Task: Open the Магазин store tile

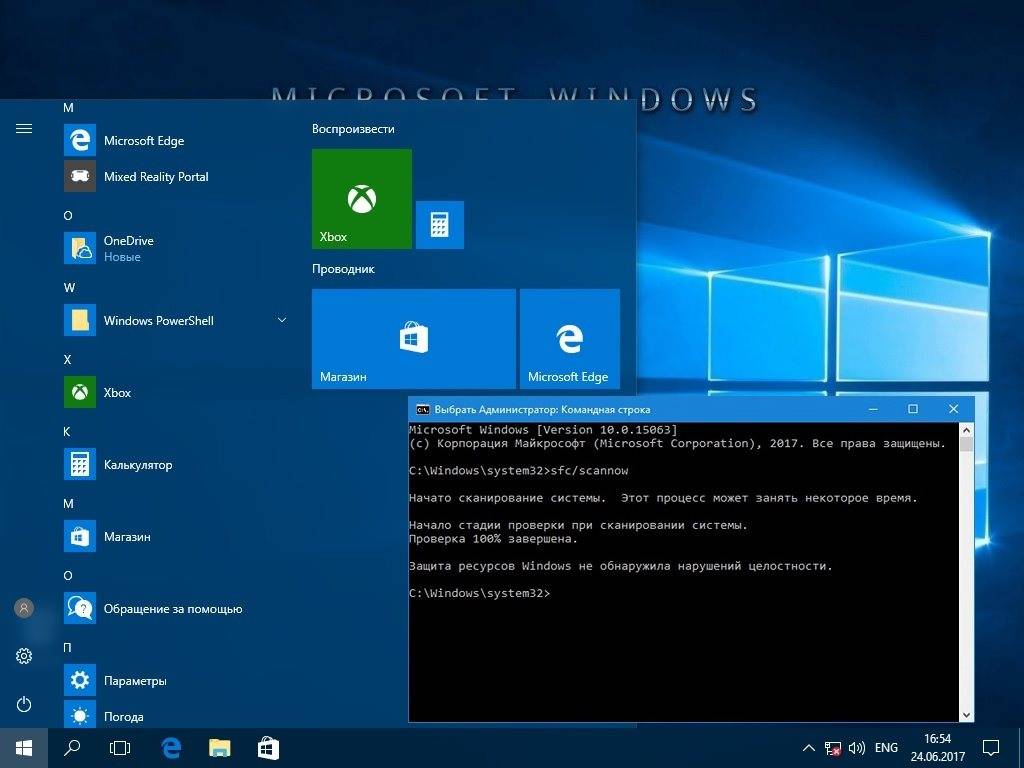Action: tap(413, 339)
